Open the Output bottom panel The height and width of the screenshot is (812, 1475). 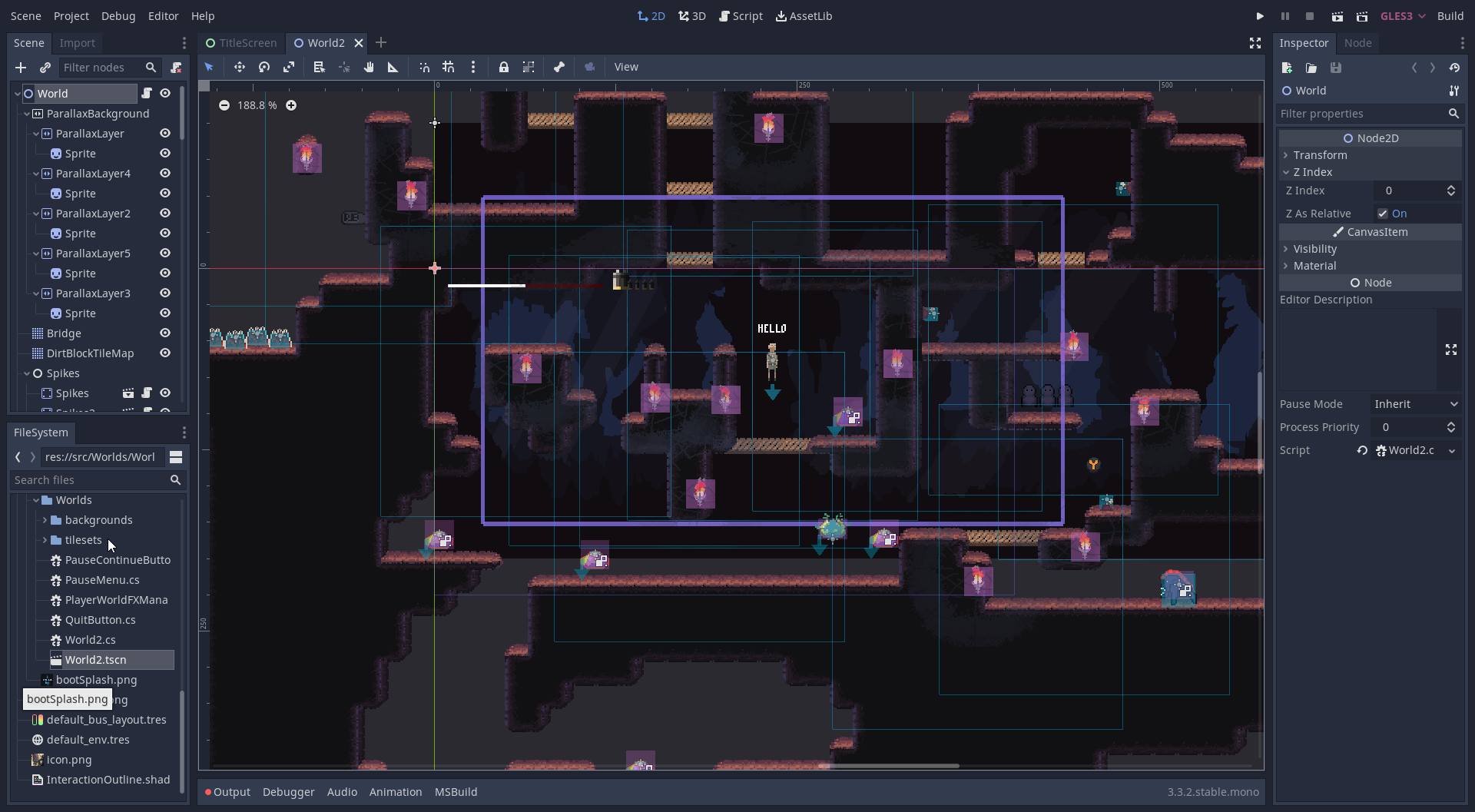tap(227, 792)
